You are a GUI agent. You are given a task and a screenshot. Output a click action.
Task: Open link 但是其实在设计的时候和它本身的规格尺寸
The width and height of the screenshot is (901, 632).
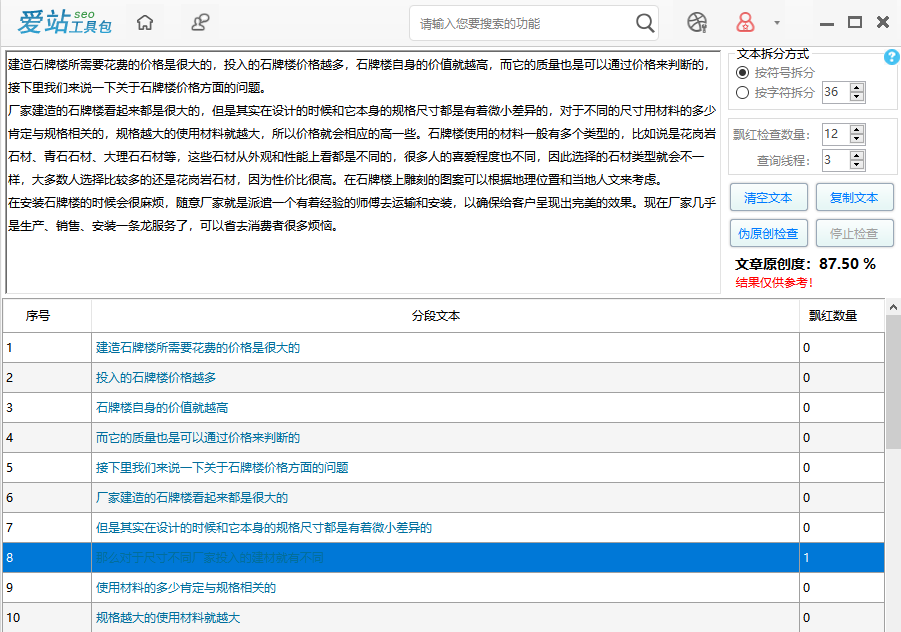click(x=264, y=527)
